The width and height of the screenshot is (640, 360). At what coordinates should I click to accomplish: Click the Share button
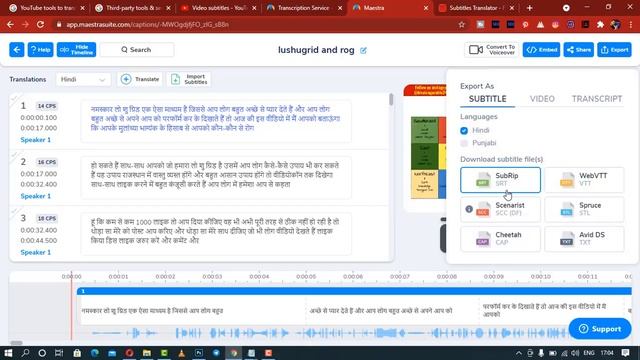click(579, 50)
